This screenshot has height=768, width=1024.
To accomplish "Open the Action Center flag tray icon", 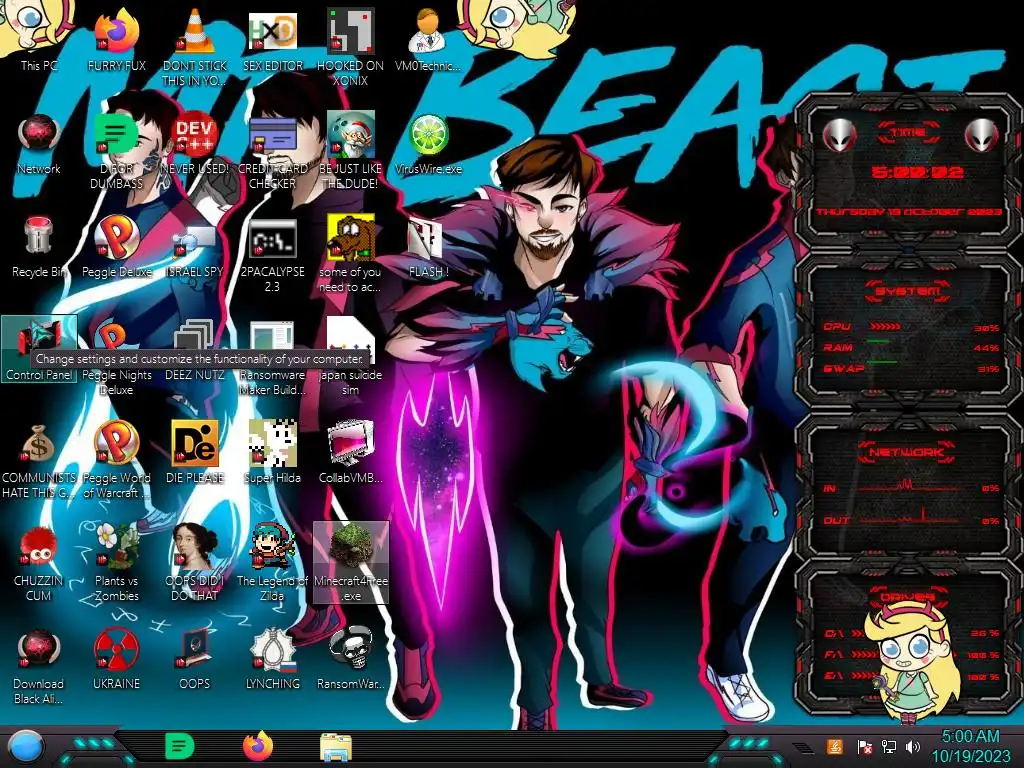I will 864,746.
